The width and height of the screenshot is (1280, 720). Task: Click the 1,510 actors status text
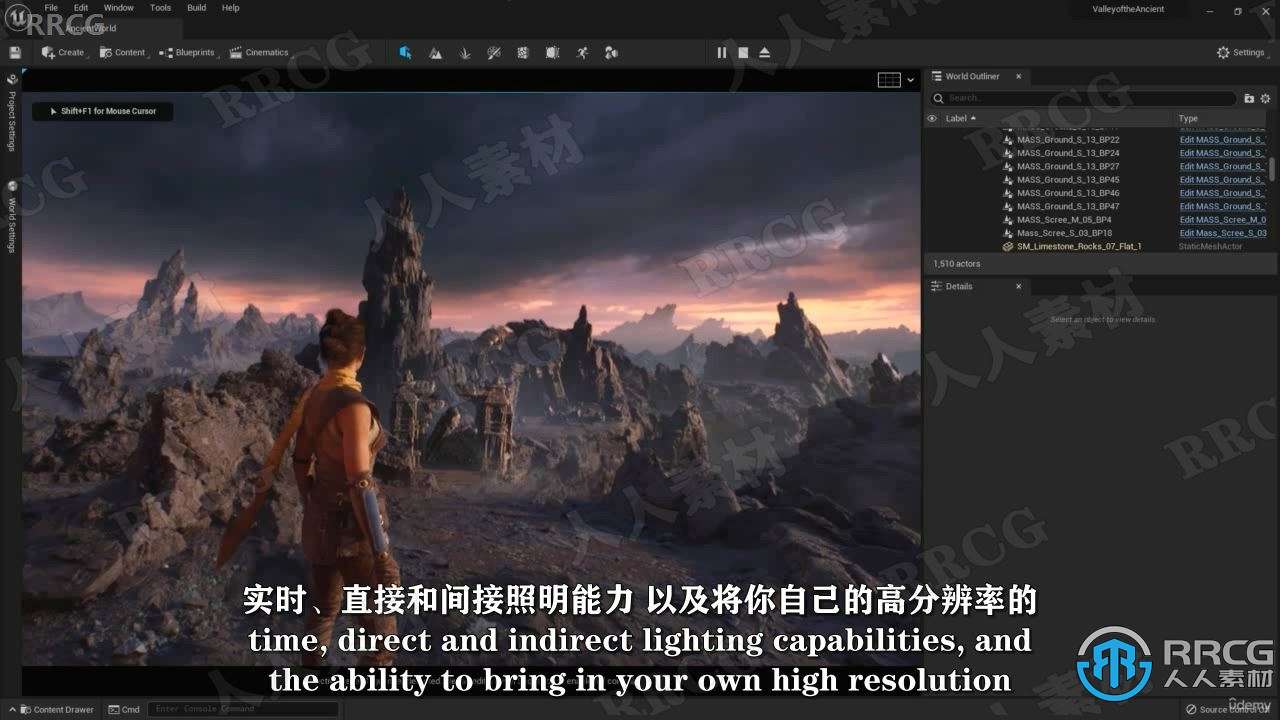click(x=957, y=264)
